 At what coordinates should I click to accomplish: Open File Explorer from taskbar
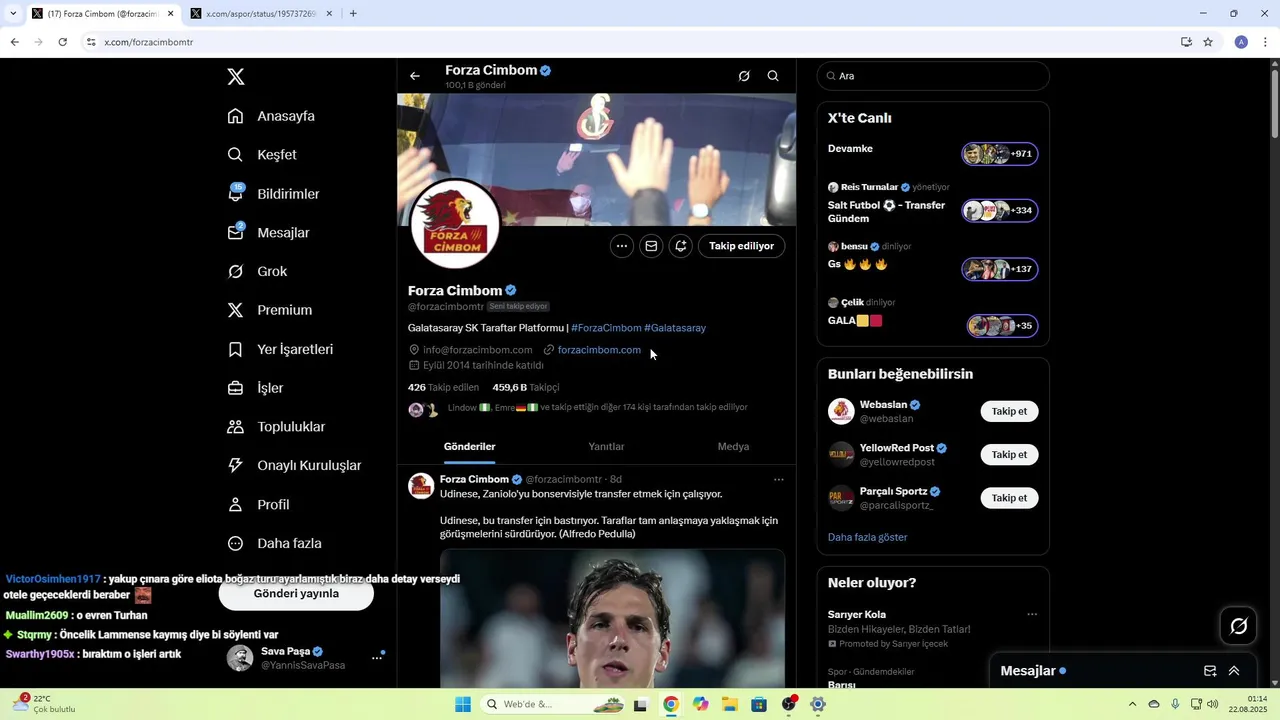pos(730,705)
